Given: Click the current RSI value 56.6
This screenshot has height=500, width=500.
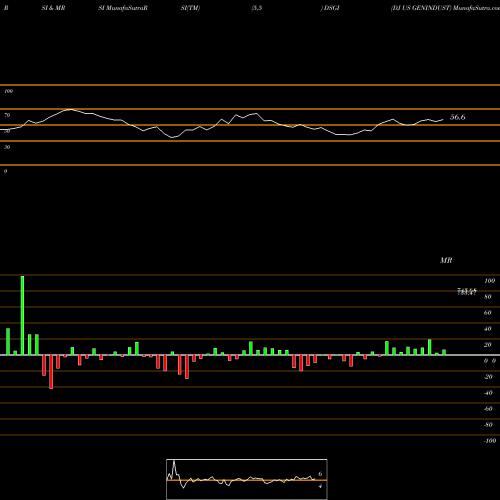Looking at the screenshot, I should (x=457, y=117).
